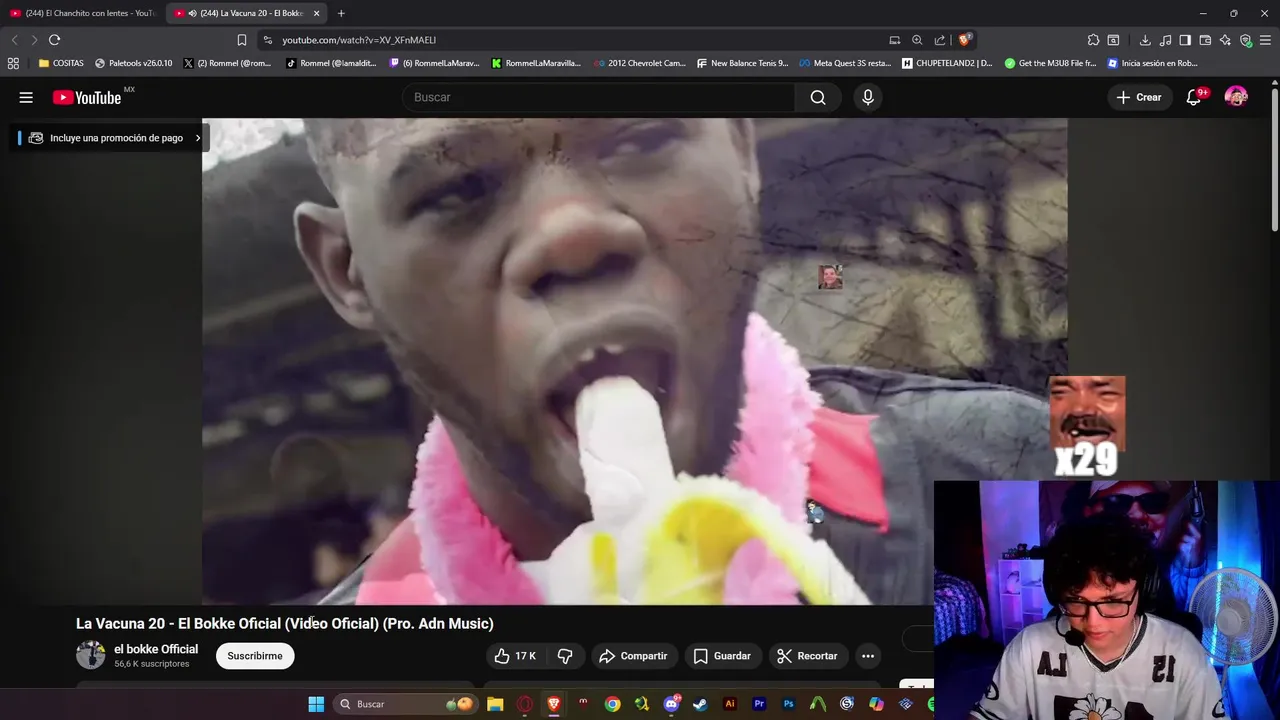This screenshot has height=720, width=1280.
Task: Like the video with 17 K likes
Action: point(515,656)
